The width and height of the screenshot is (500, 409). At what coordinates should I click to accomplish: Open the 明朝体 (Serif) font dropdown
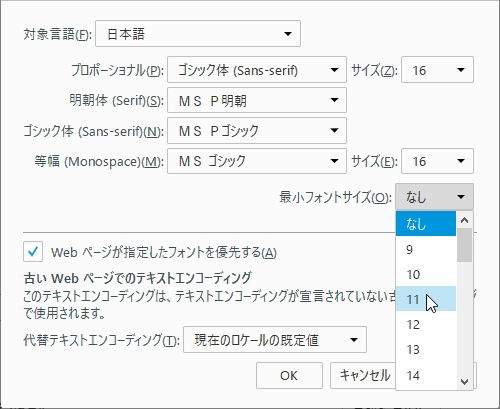(x=257, y=100)
